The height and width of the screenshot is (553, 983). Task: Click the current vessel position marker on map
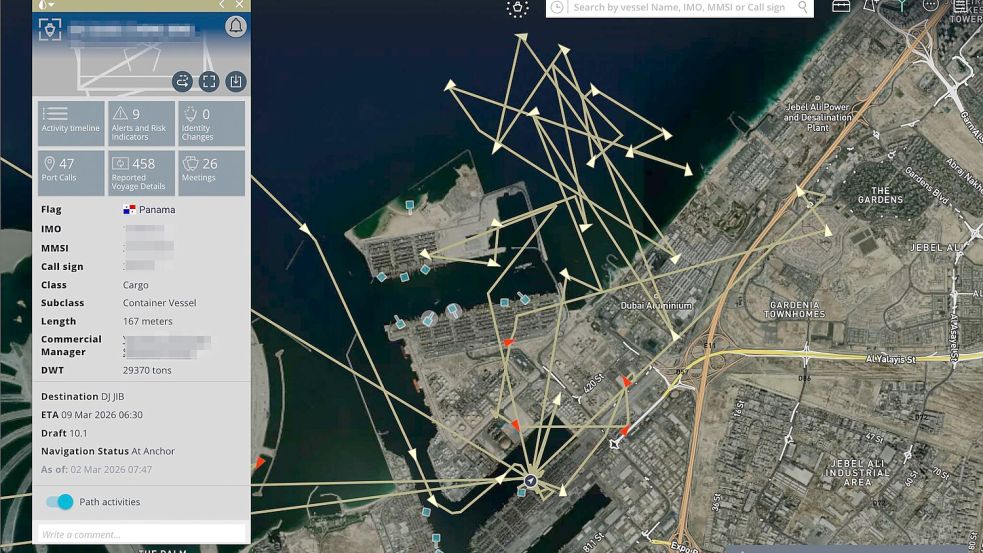click(x=530, y=481)
